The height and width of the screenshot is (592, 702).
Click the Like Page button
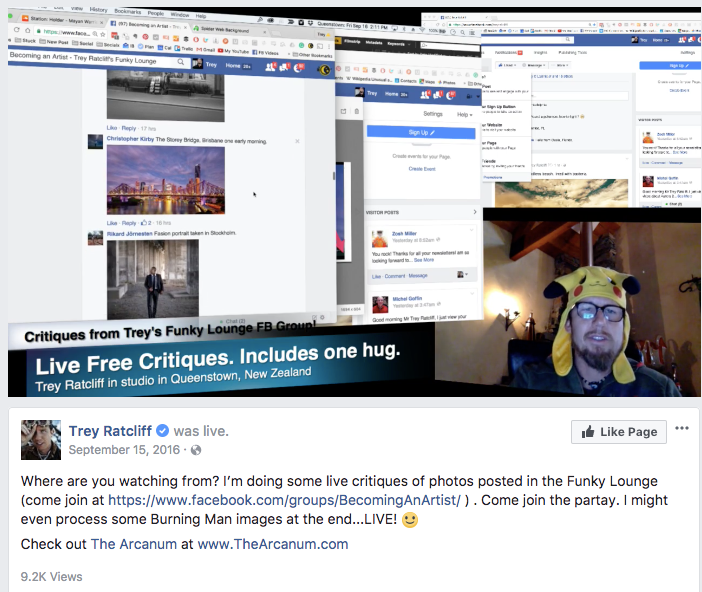[619, 432]
